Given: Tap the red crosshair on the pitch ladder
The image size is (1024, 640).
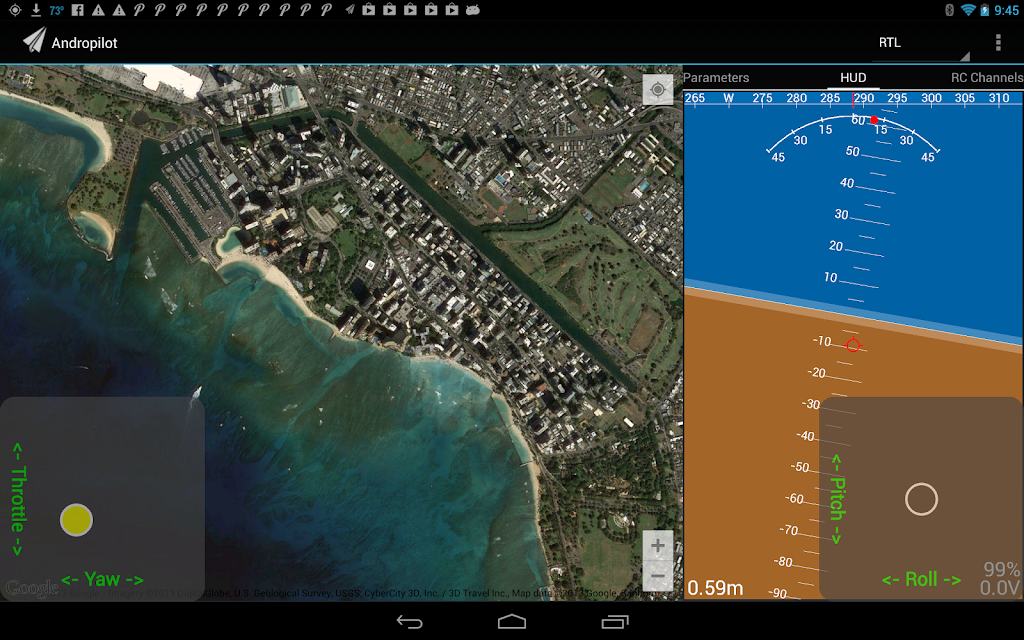Looking at the screenshot, I should click(853, 345).
